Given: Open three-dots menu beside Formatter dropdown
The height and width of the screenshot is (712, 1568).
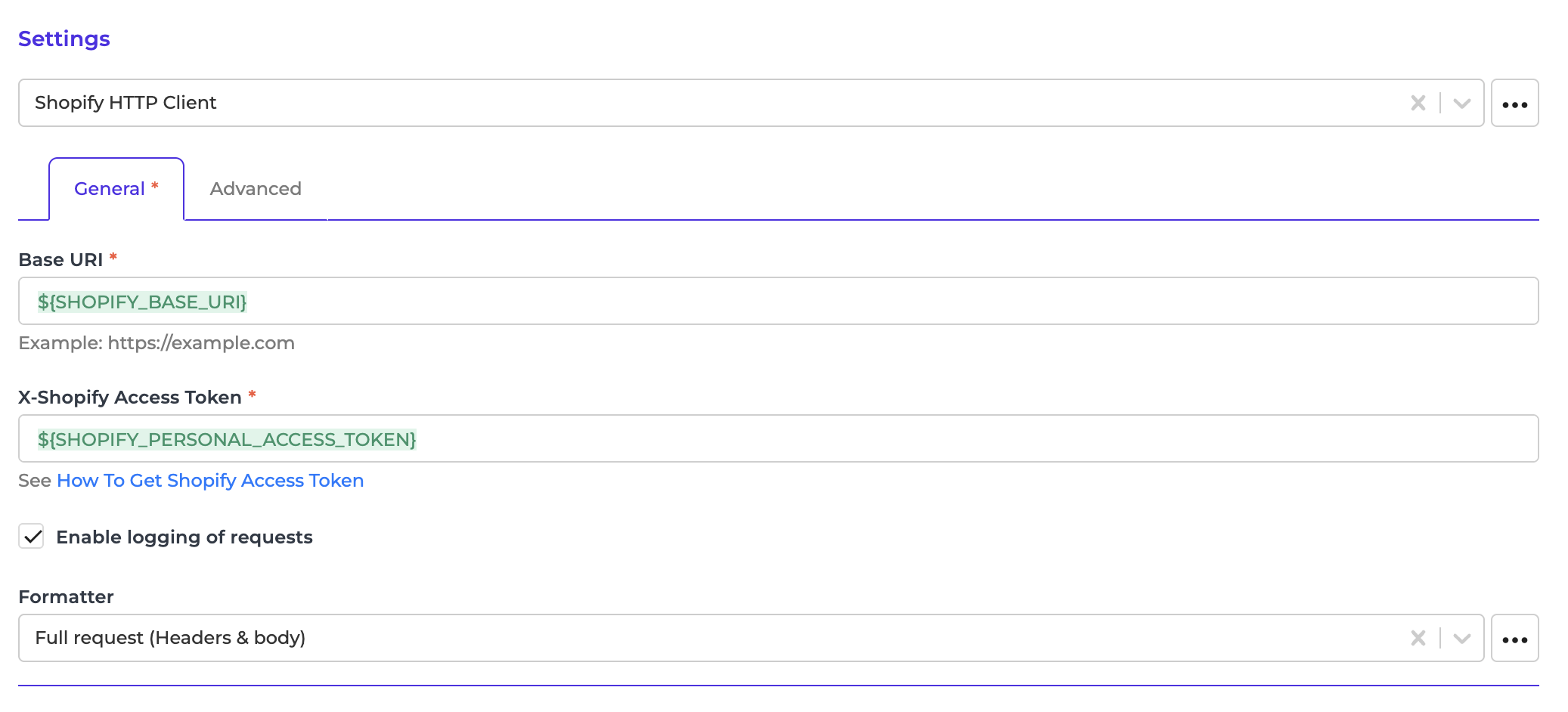Looking at the screenshot, I should tap(1514, 639).
